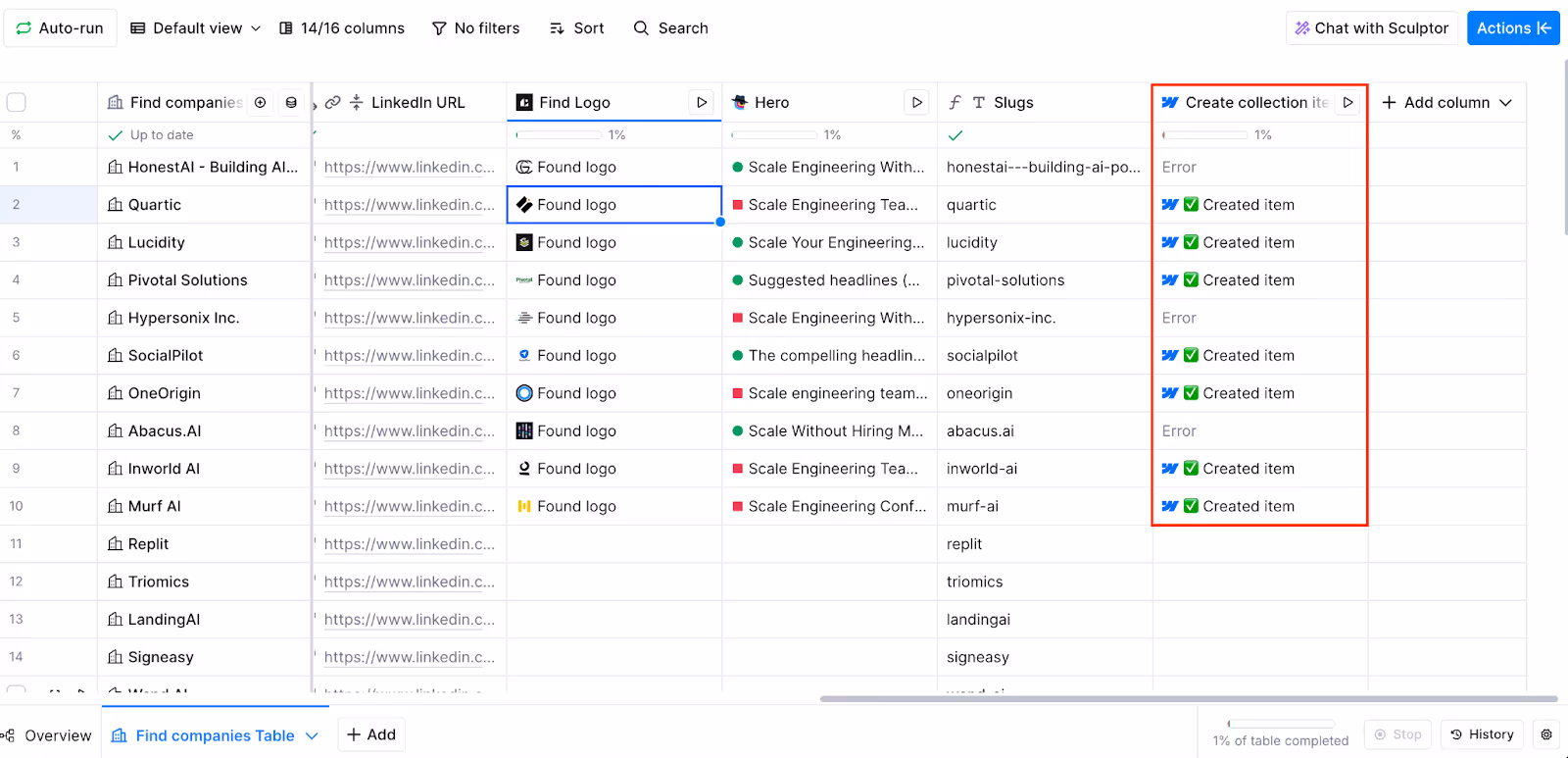Collapse the Actions panel button

(1513, 28)
